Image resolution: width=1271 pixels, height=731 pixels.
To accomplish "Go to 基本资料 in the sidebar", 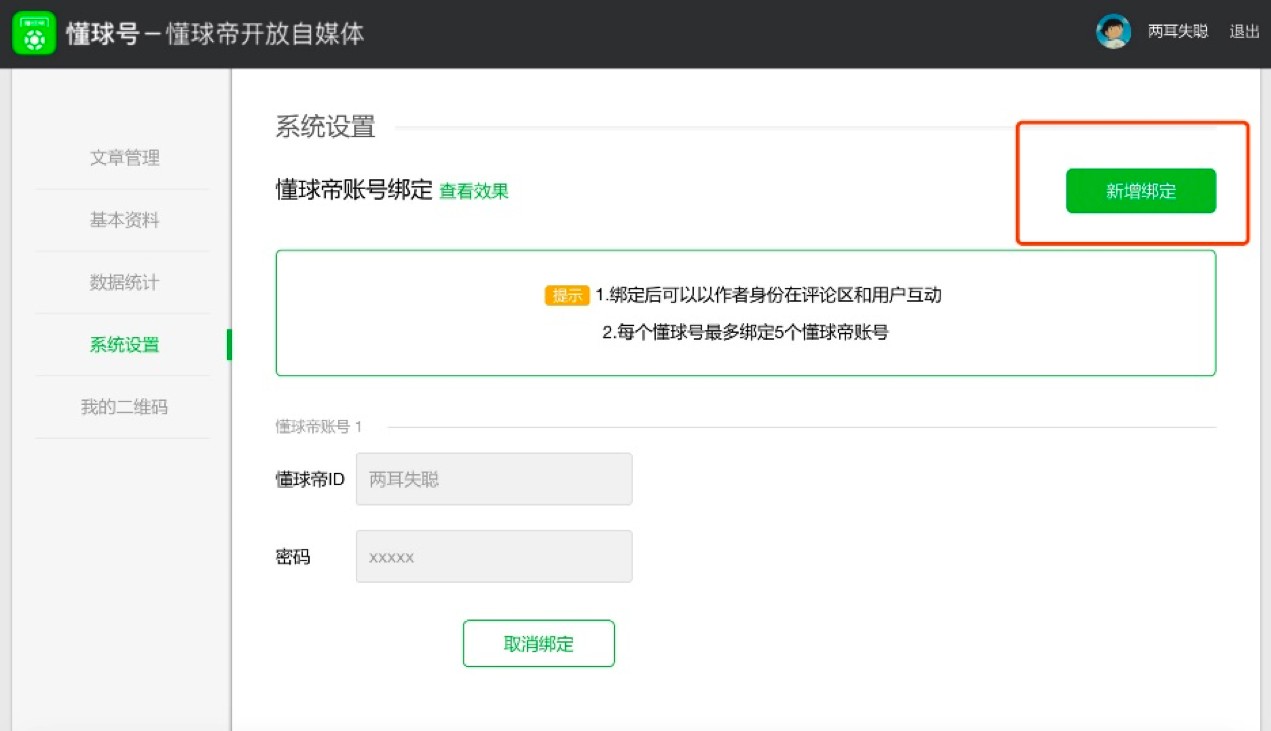I will 124,220.
